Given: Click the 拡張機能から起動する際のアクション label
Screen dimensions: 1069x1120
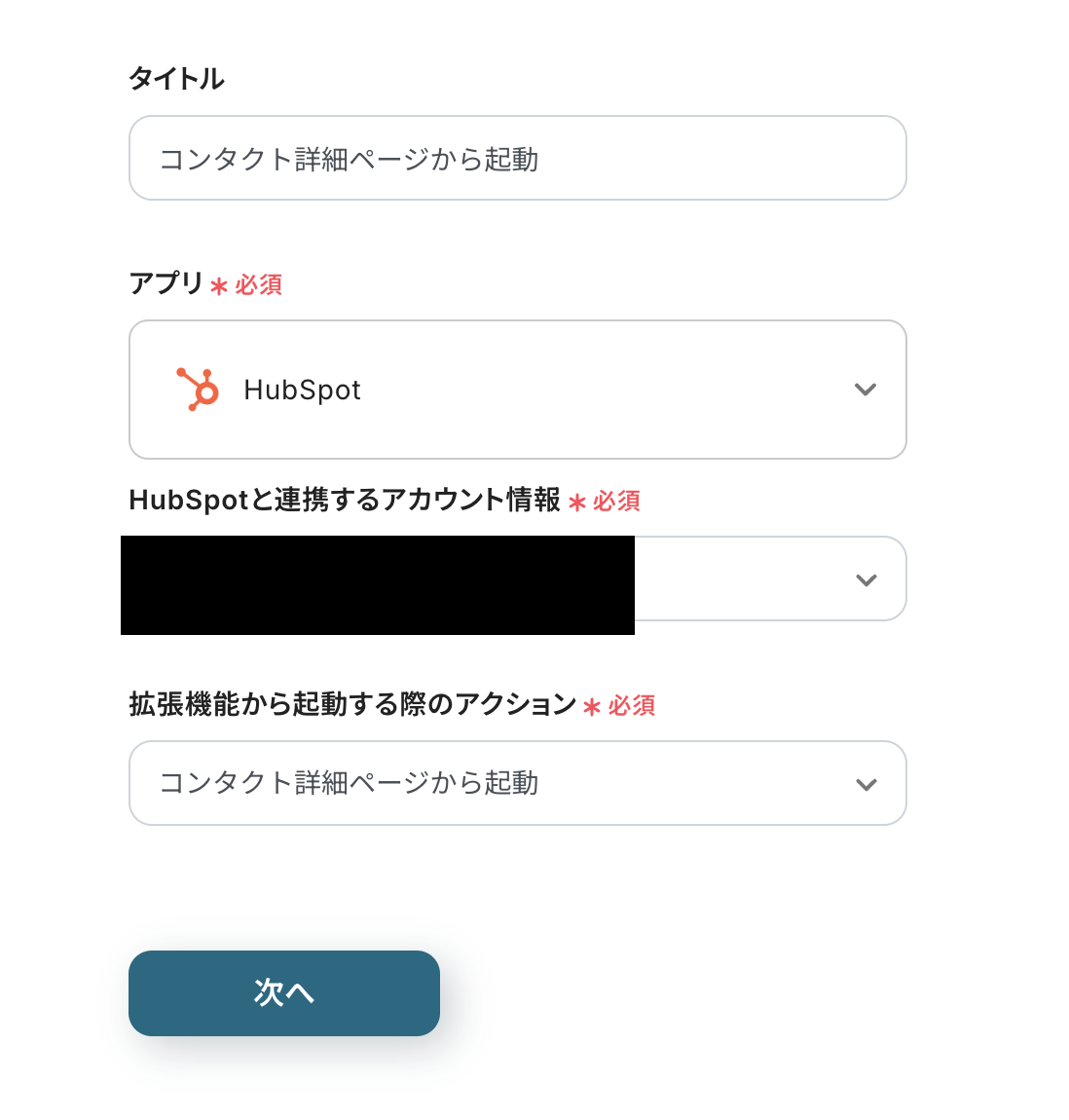Looking at the screenshot, I should (x=352, y=704).
